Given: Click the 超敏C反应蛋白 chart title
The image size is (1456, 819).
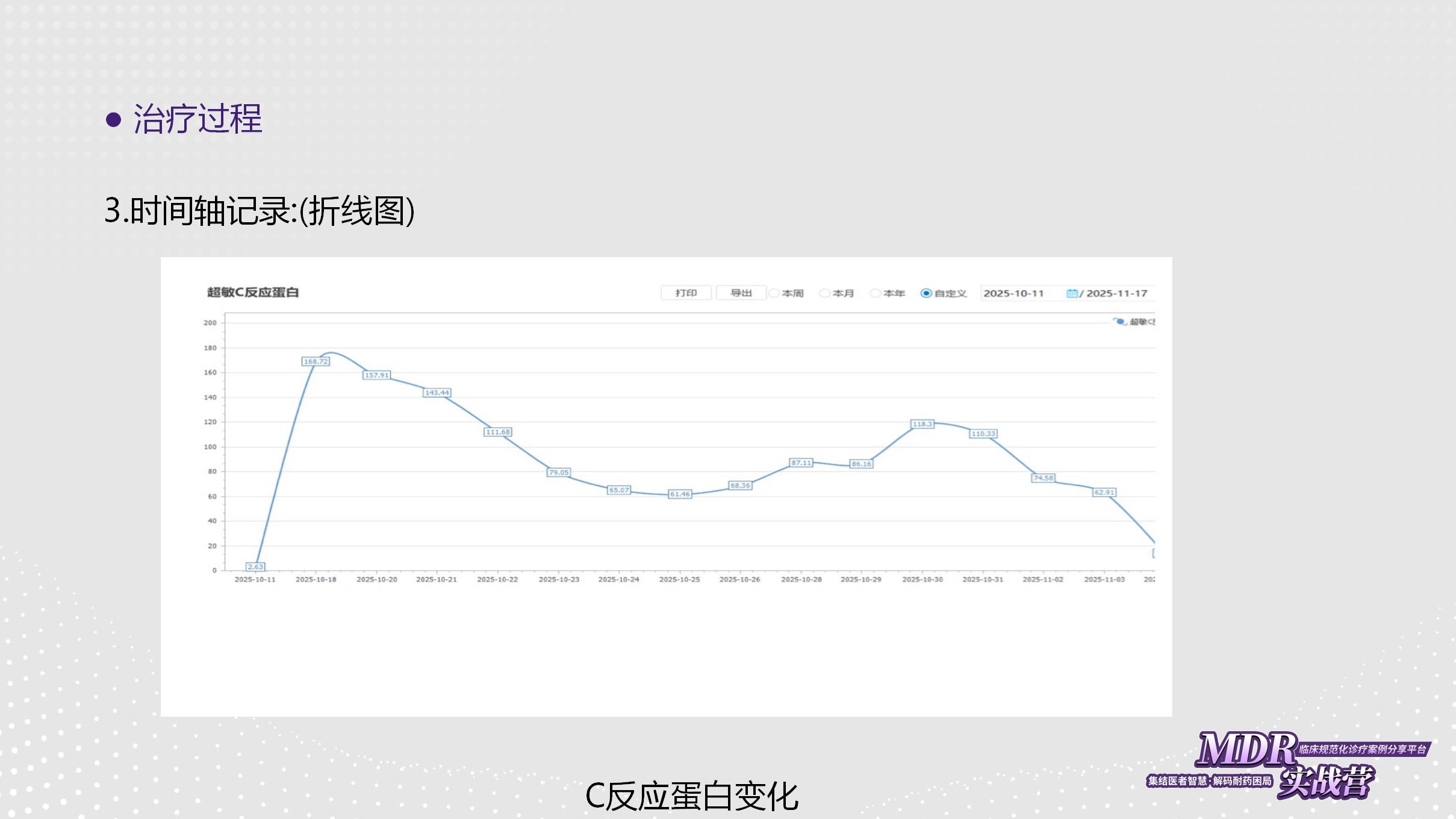Looking at the screenshot, I should click(x=253, y=292).
